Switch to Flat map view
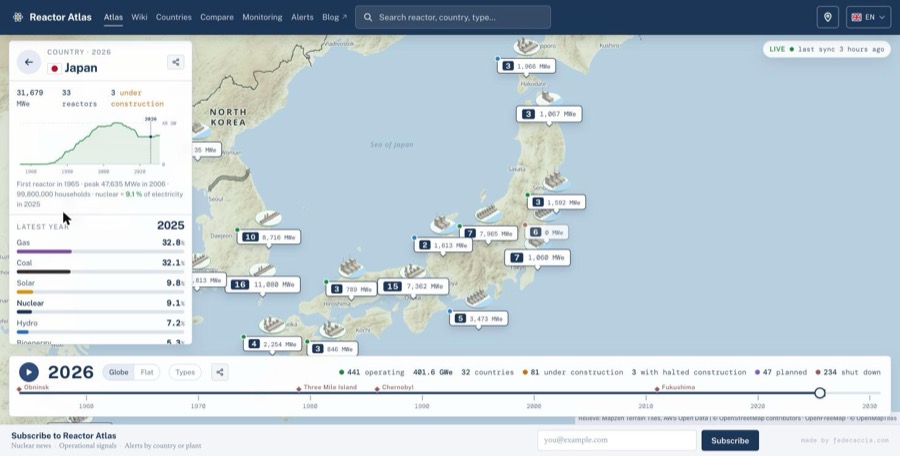900x456 pixels. tap(147, 372)
